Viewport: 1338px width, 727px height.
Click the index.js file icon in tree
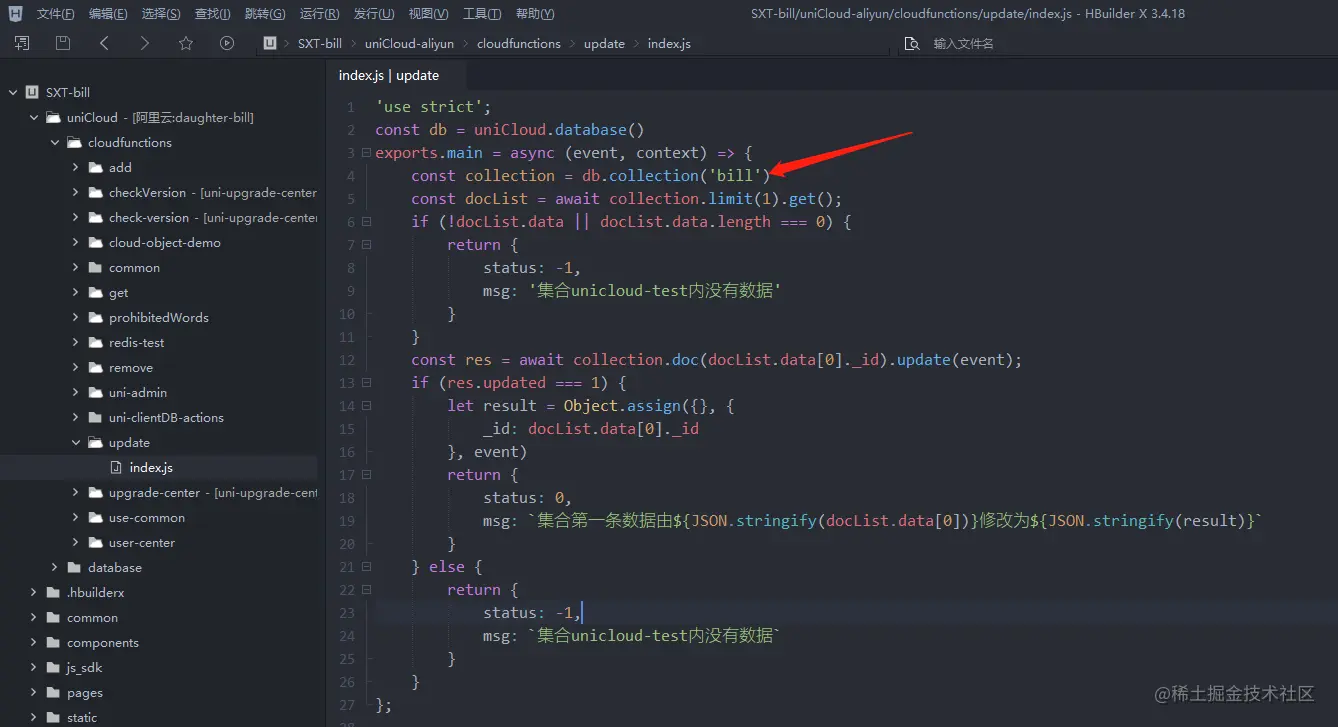point(116,467)
